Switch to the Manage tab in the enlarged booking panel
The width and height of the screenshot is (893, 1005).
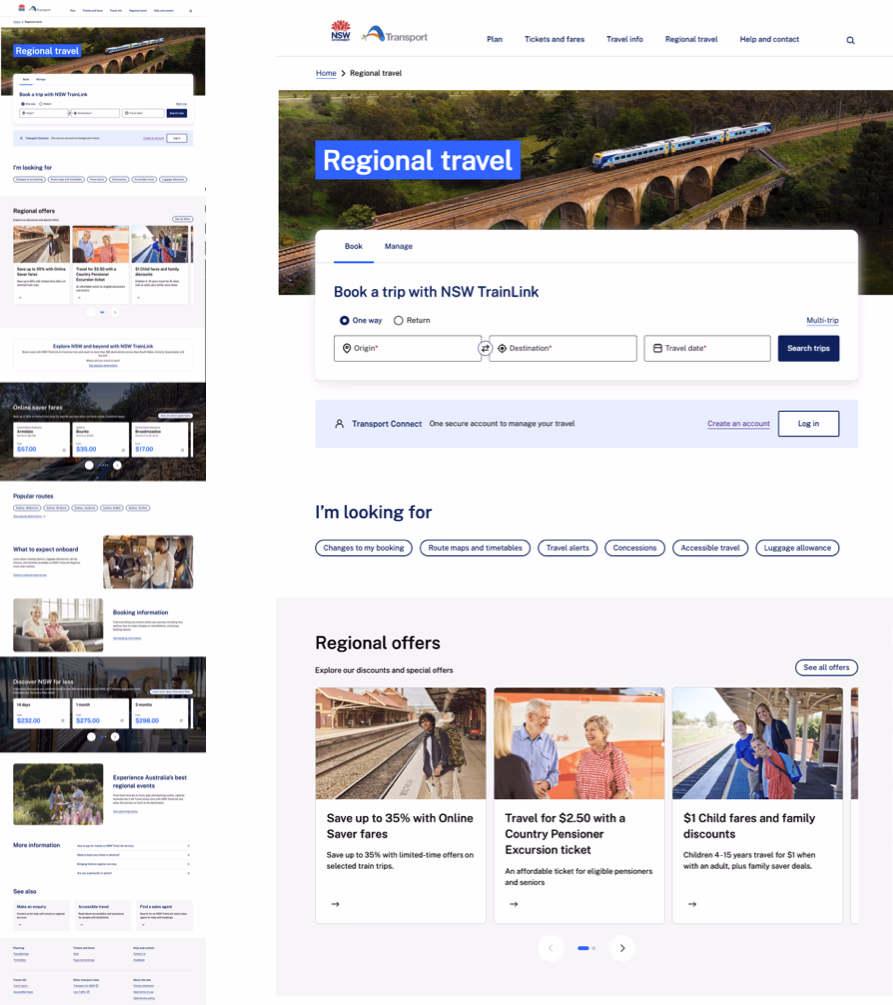click(398, 247)
